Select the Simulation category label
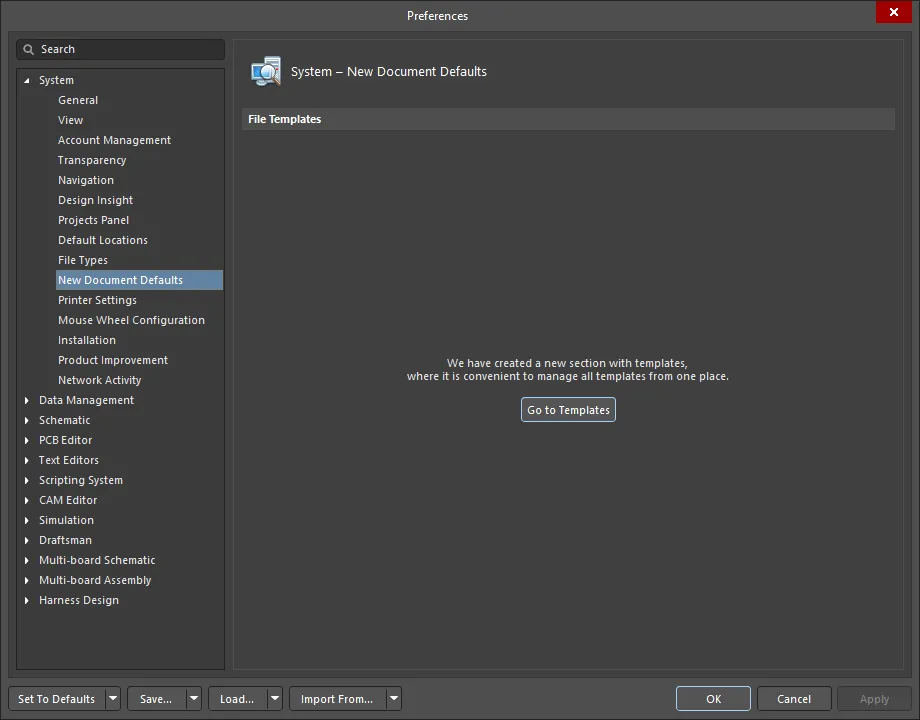920x720 pixels. 66,520
